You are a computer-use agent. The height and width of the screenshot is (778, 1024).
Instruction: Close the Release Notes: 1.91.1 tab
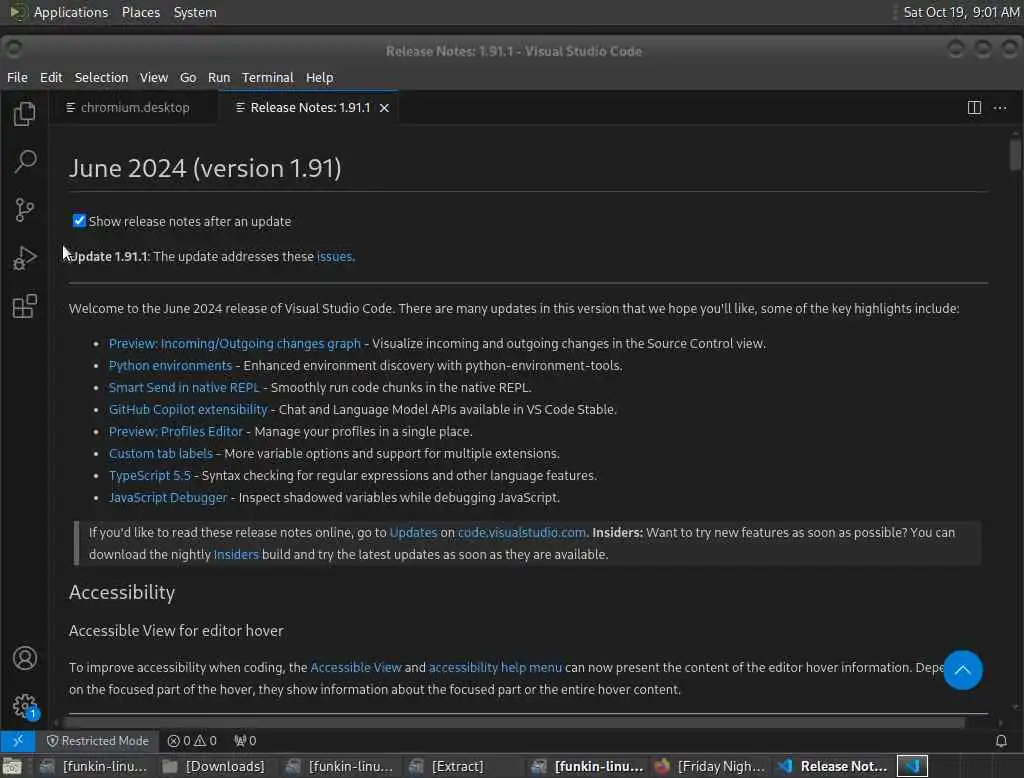coord(385,108)
